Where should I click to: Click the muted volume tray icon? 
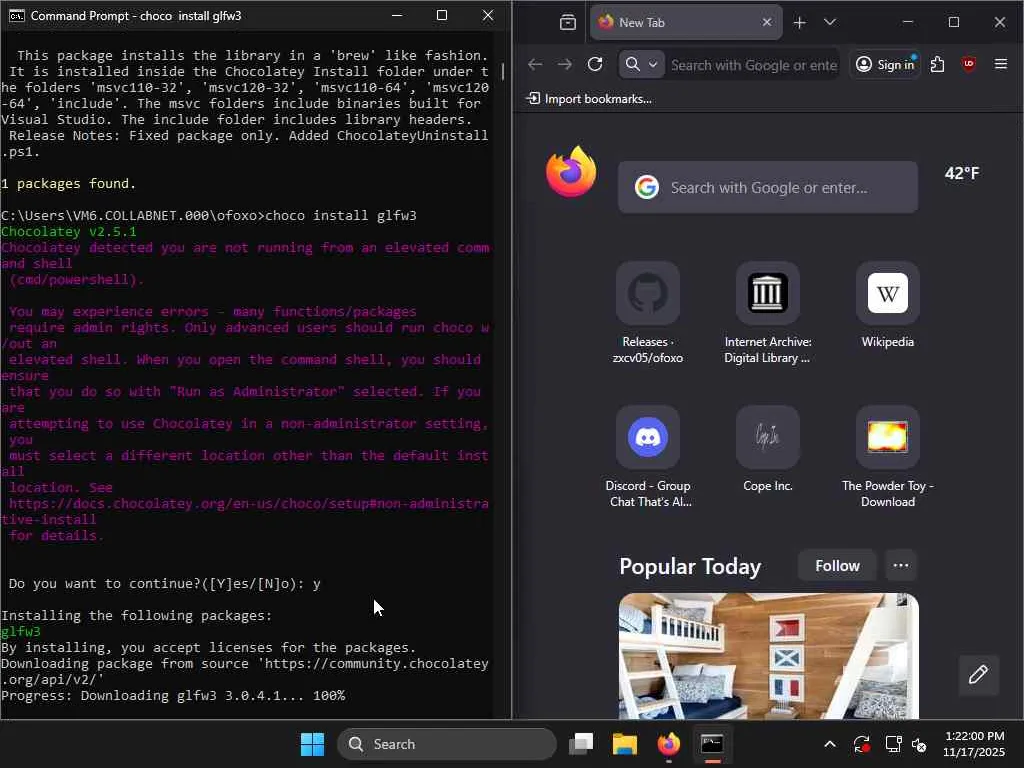pos(920,744)
